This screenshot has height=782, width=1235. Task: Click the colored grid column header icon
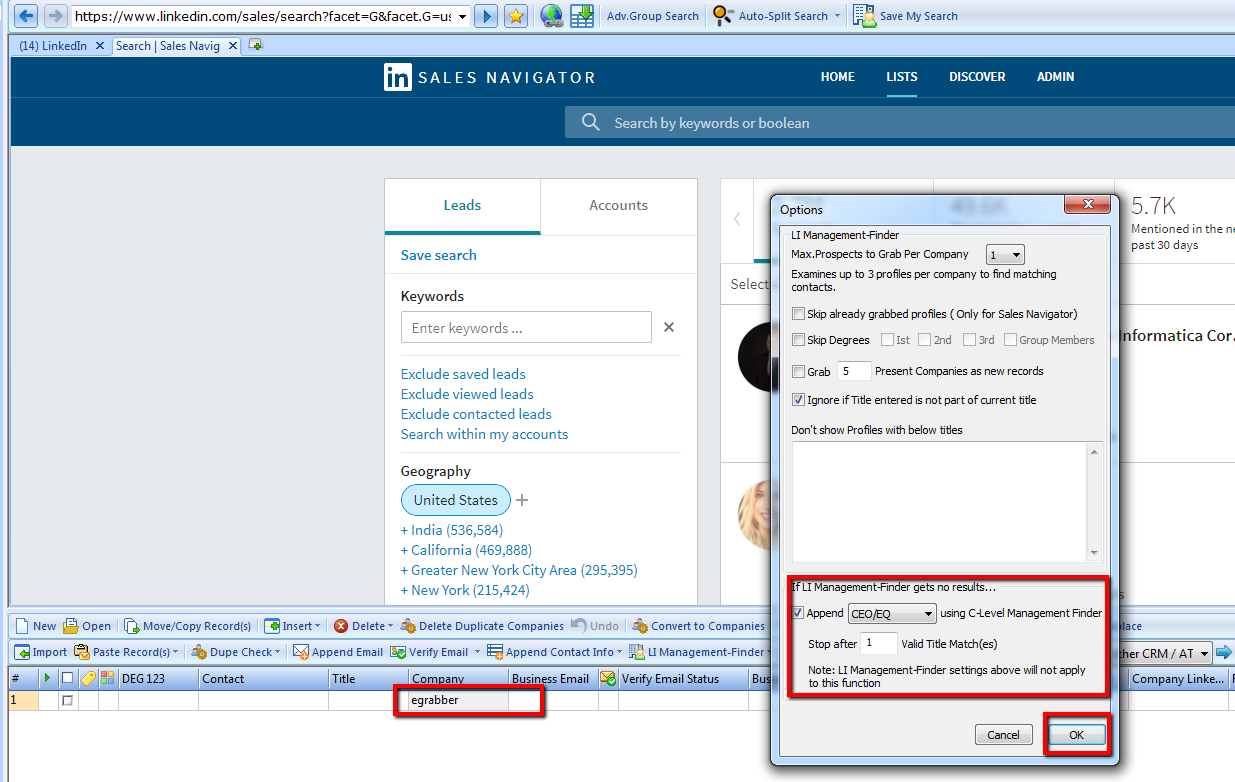click(x=107, y=678)
